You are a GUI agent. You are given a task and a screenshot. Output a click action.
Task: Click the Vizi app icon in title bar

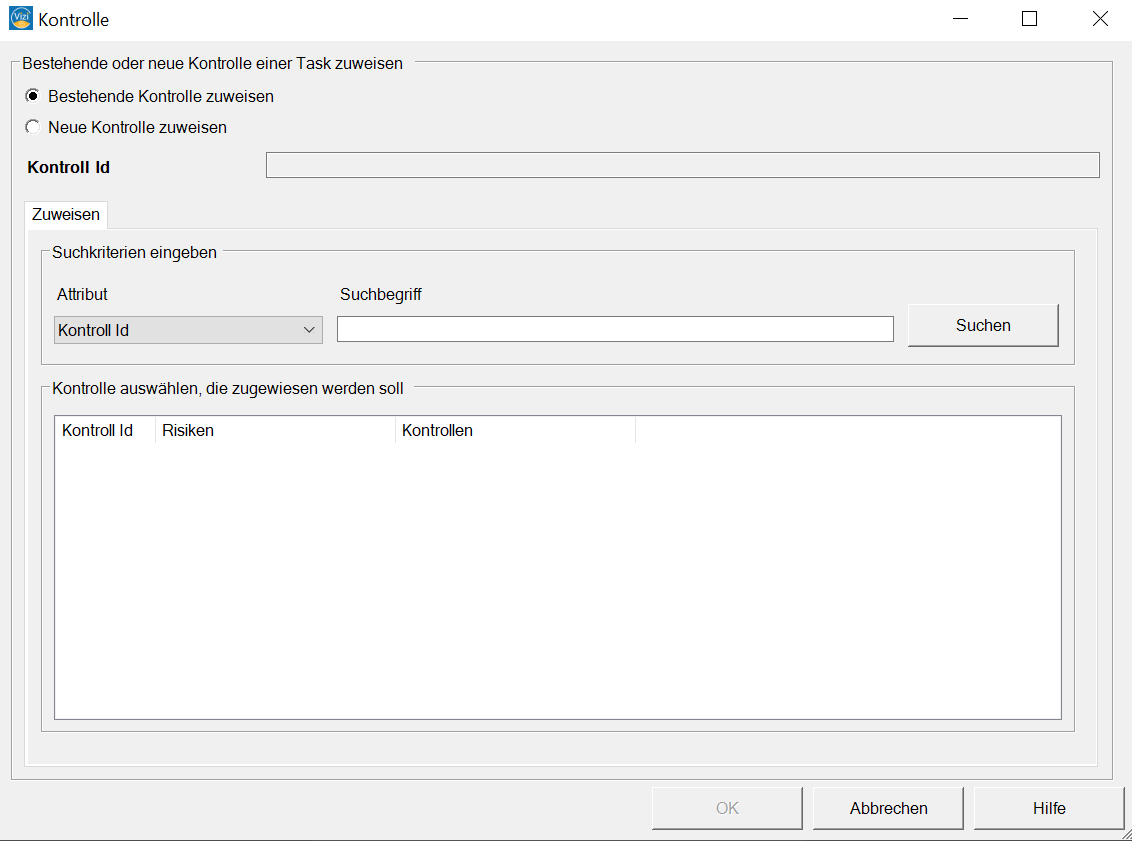20,19
